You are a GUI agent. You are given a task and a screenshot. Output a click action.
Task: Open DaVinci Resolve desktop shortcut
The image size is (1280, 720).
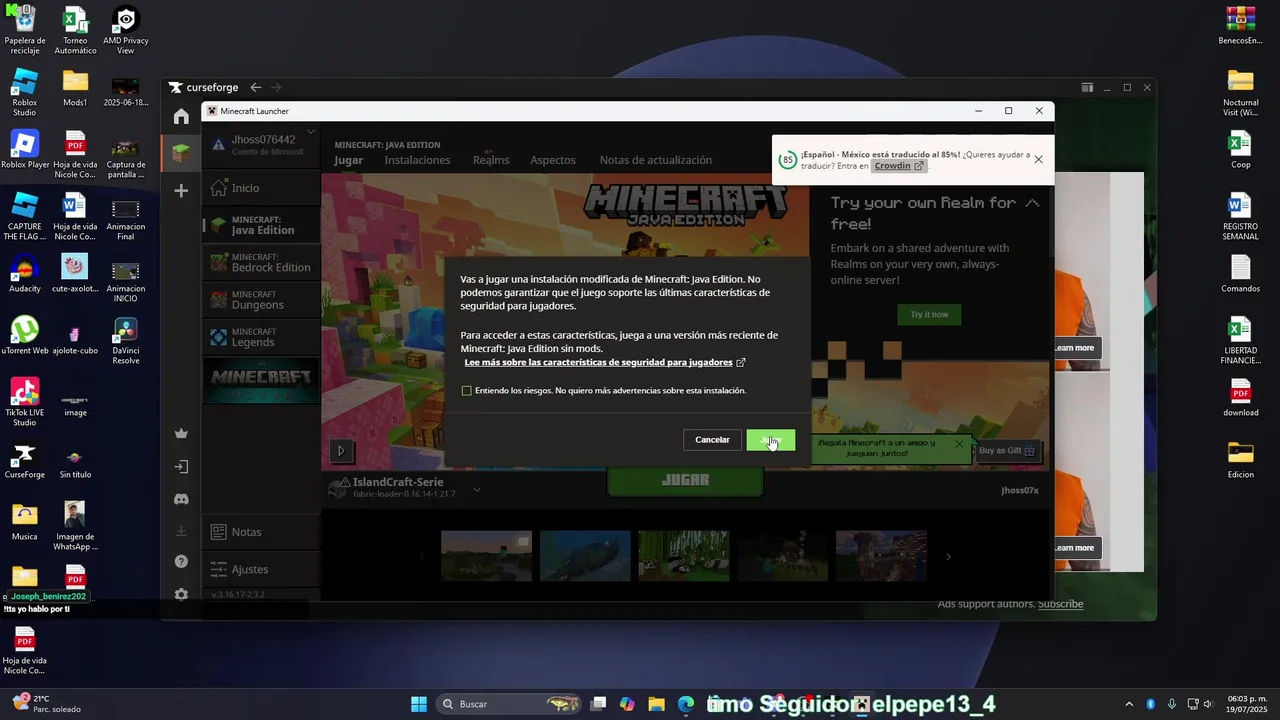(125, 341)
